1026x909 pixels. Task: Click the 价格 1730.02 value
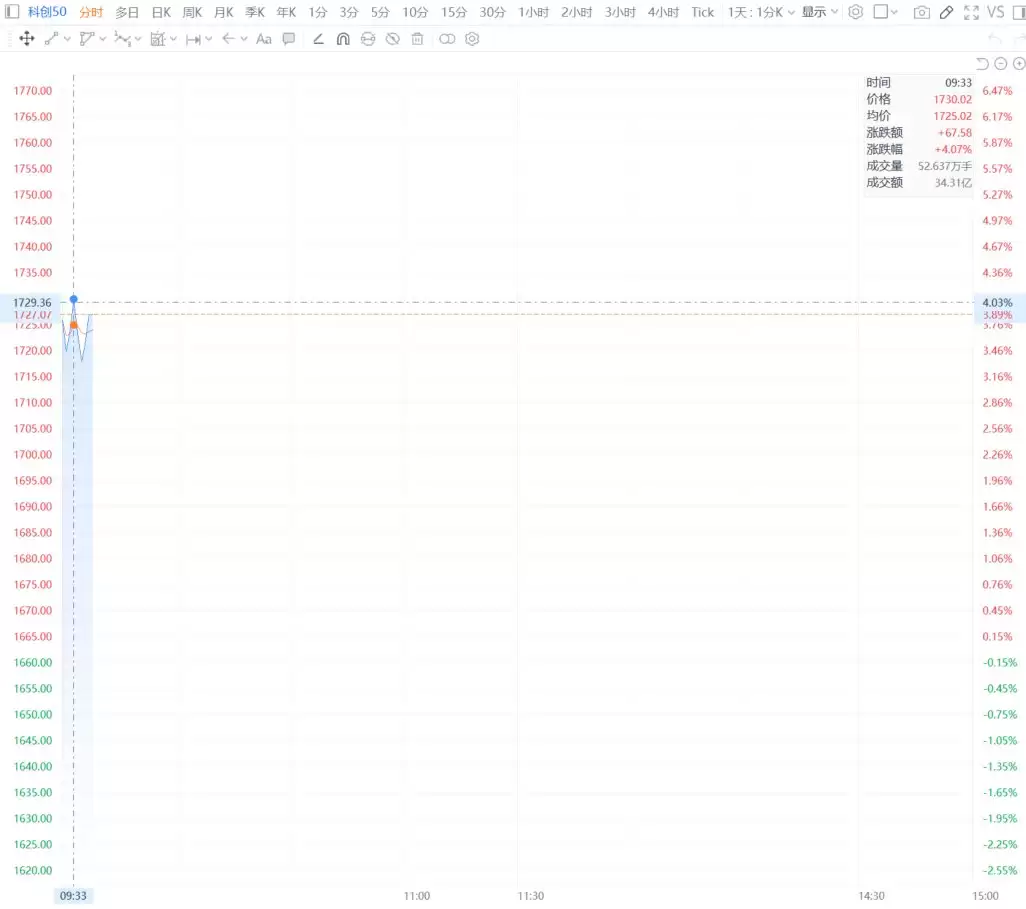[x=953, y=99]
